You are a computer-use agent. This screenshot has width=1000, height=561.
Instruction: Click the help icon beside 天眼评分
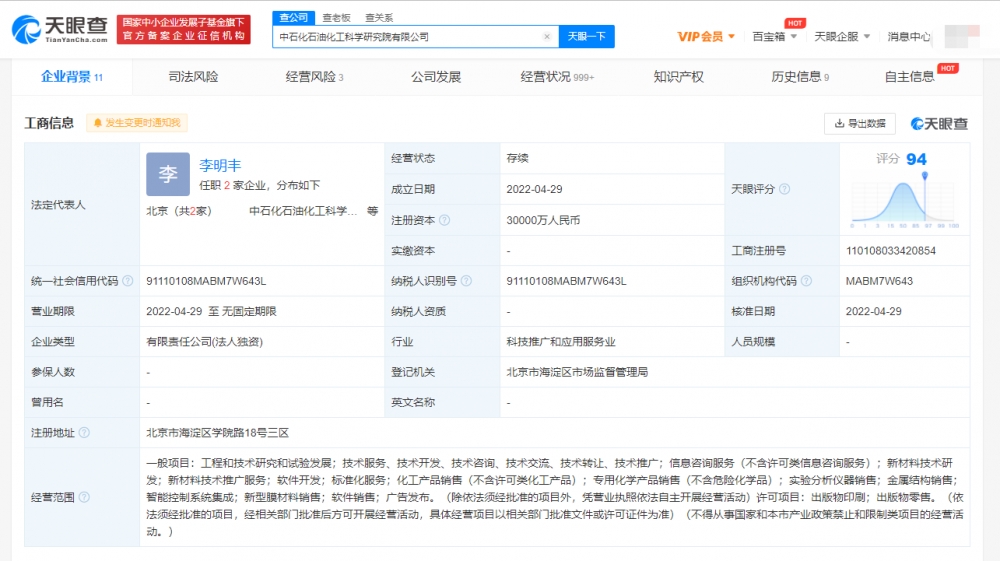point(784,189)
